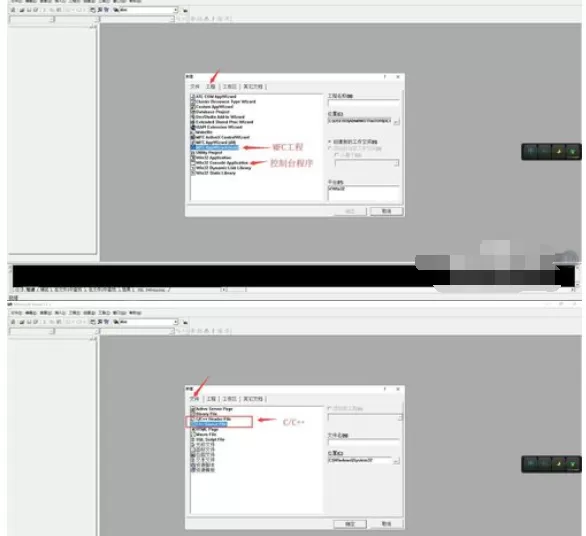
Task: Click 确定 in the Files dialog
Action: [x=350, y=524]
